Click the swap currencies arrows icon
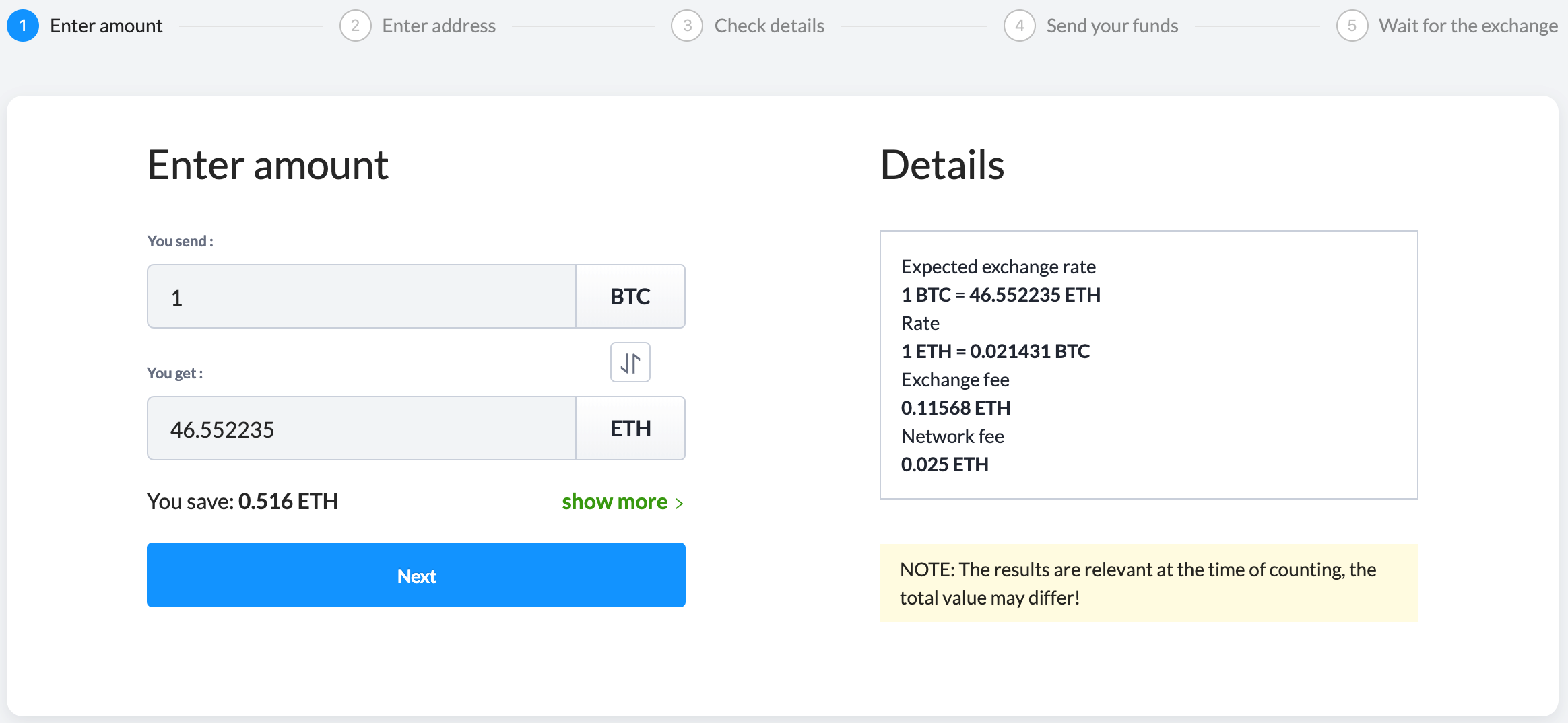Viewport: 1568px width, 723px height. [x=630, y=363]
